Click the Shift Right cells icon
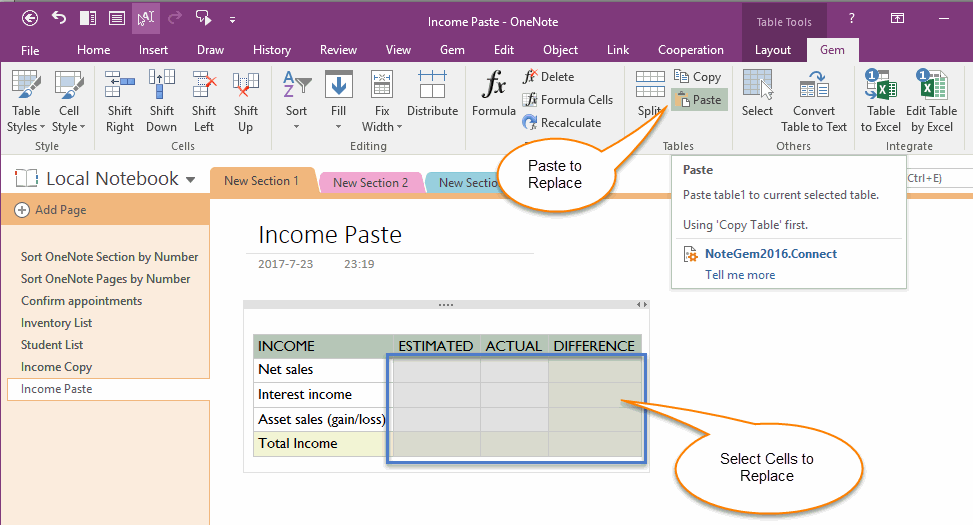The image size is (973, 525). 120,102
